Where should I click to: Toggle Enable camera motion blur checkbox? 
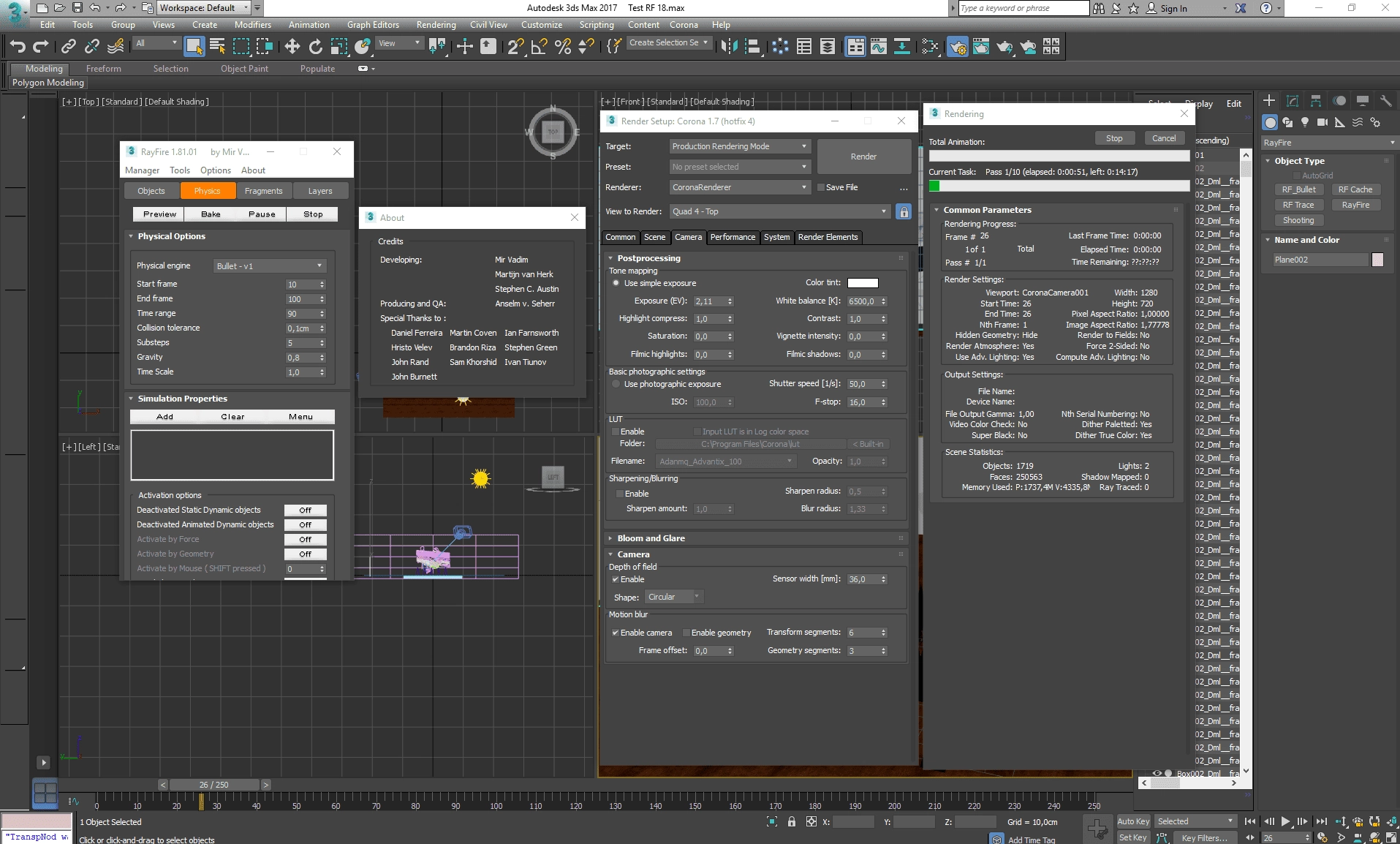(616, 633)
